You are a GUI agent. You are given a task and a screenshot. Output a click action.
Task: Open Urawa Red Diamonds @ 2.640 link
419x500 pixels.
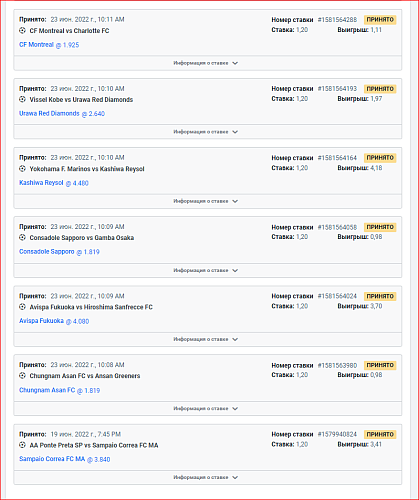[x=62, y=114]
